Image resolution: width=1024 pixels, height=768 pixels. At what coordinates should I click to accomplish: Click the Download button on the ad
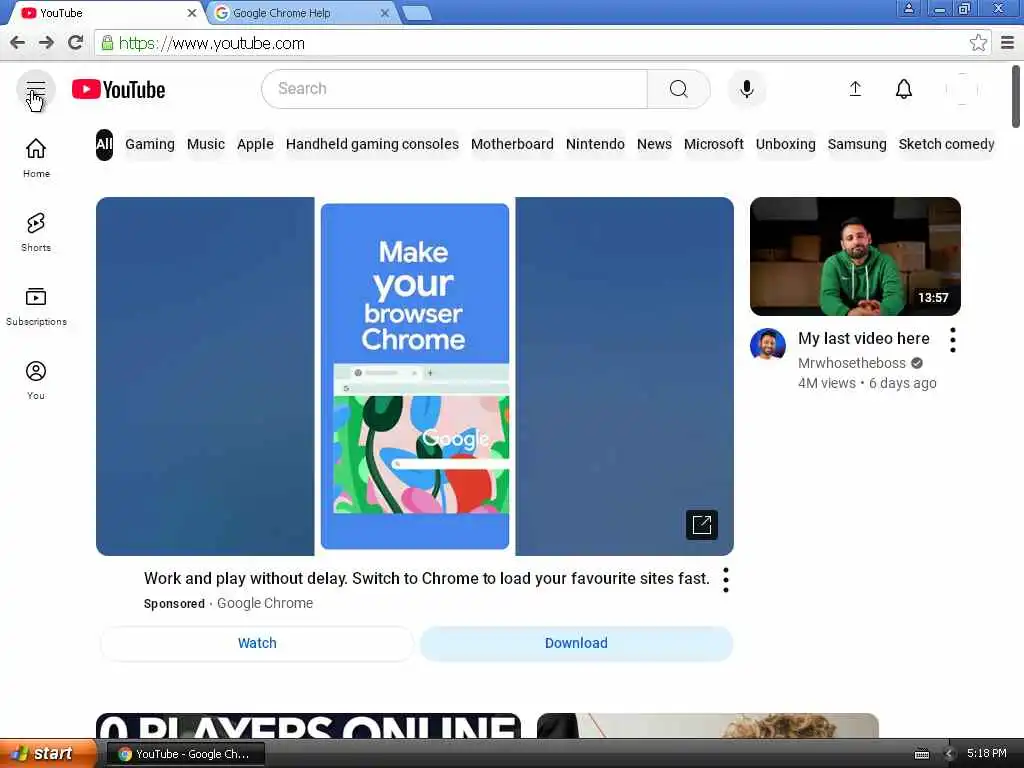point(576,643)
